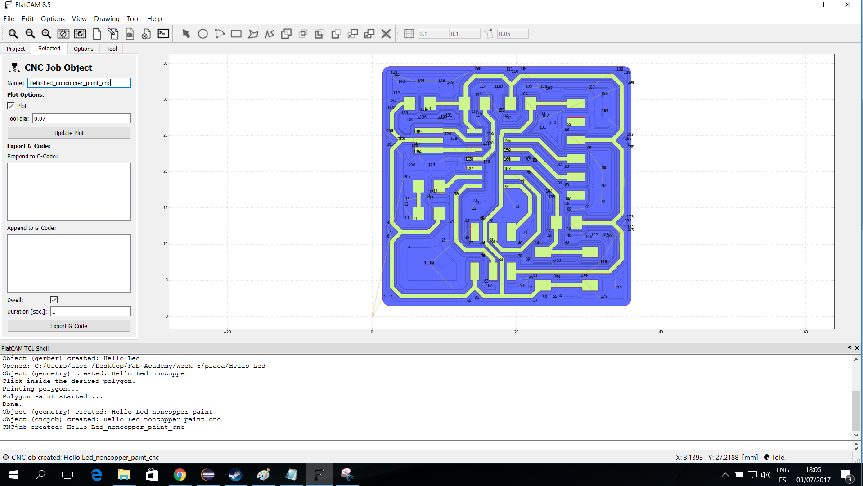Screen dimensions: 863x486
Task: Click the Polygon Subtraction icon
Action: (319, 34)
